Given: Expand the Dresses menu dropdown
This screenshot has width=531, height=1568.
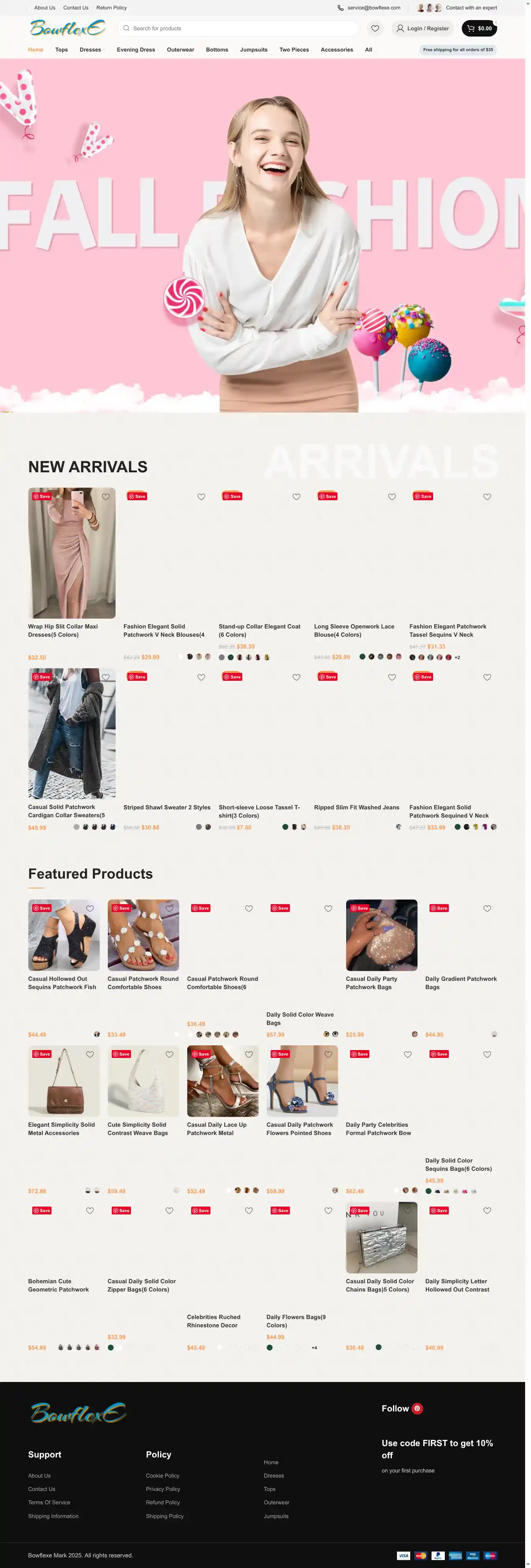Looking at the screenshot, I should [x=91, y=50].
